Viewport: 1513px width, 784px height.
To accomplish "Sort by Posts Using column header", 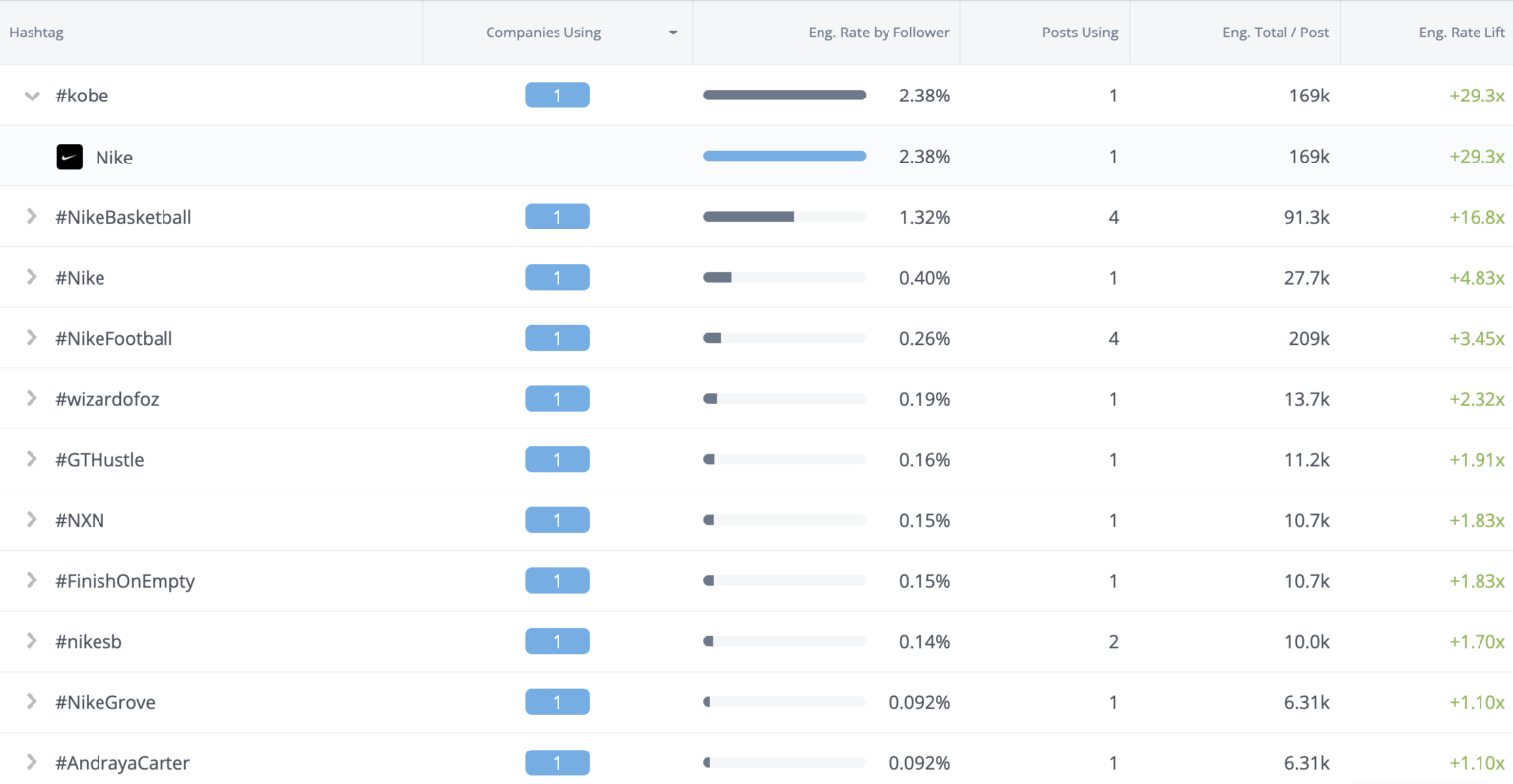I will pyautogui.click(x=1080, y=33).
